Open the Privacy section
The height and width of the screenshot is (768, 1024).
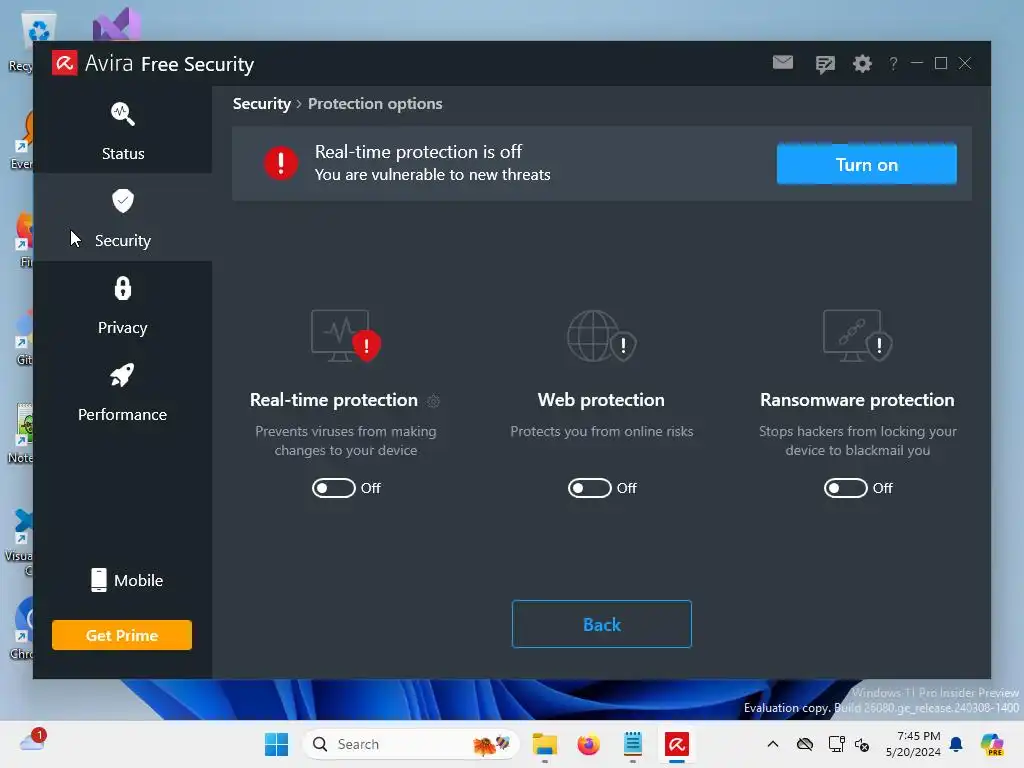pyautogui.click(x=123, y=305)
